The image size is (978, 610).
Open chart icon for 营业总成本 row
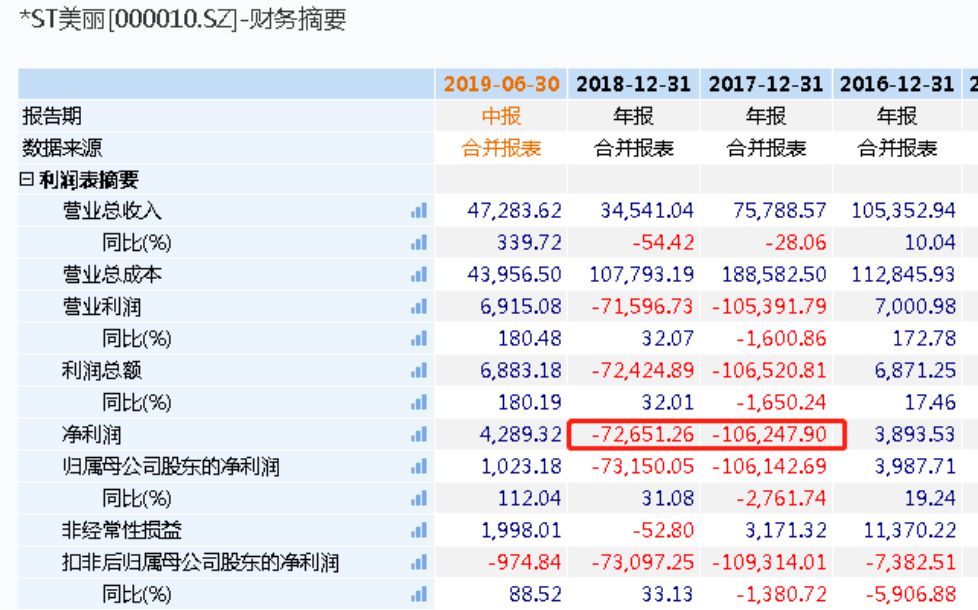pos(419,274)
